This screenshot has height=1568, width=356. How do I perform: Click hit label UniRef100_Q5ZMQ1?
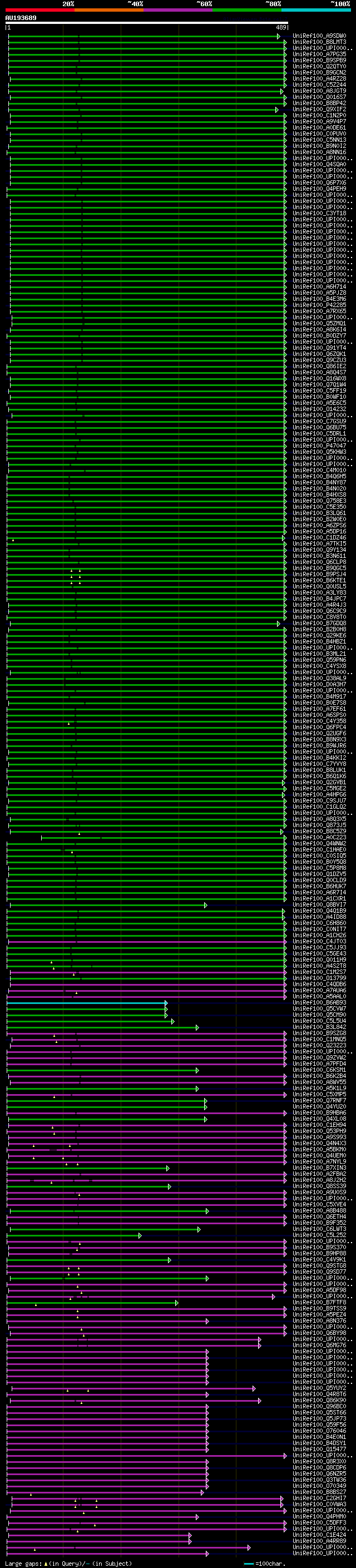[x=319, y=323]
